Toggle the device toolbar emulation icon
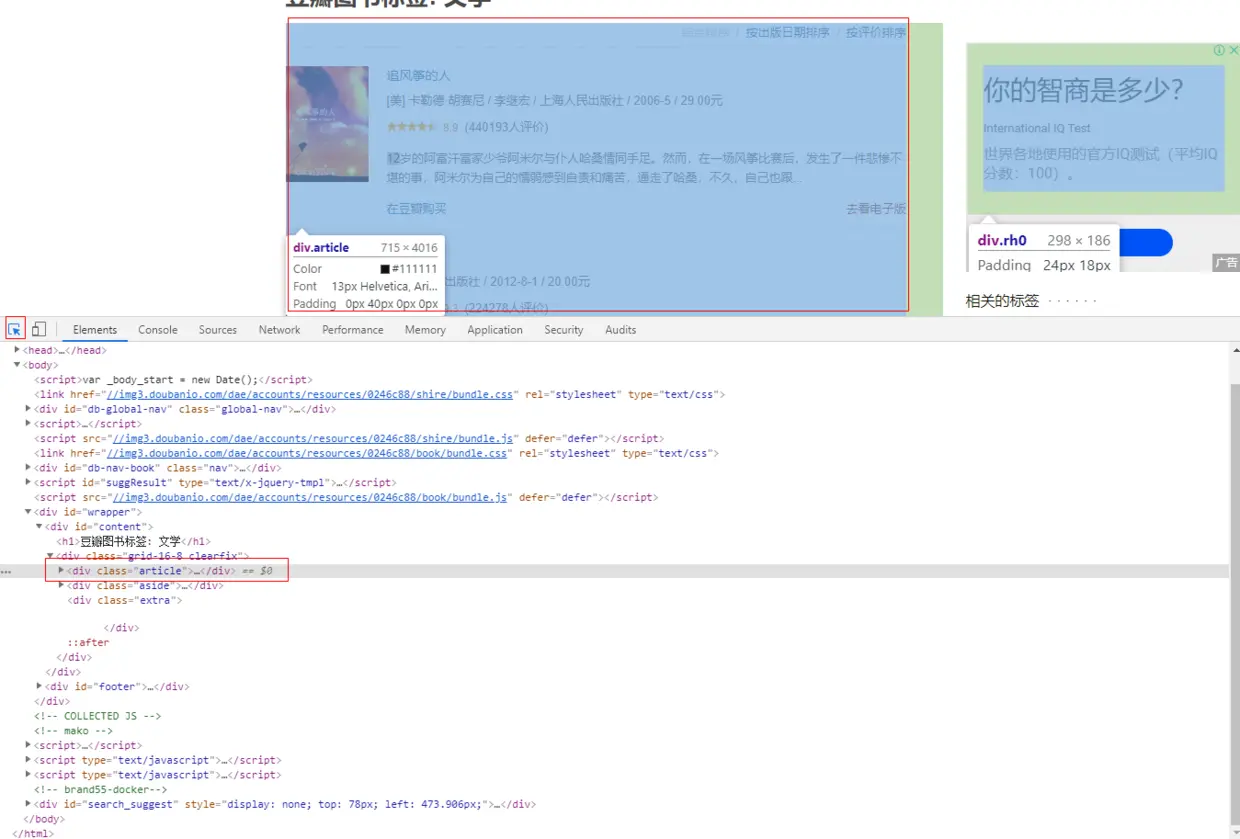The image size is (1240, 839). [39, 329]
